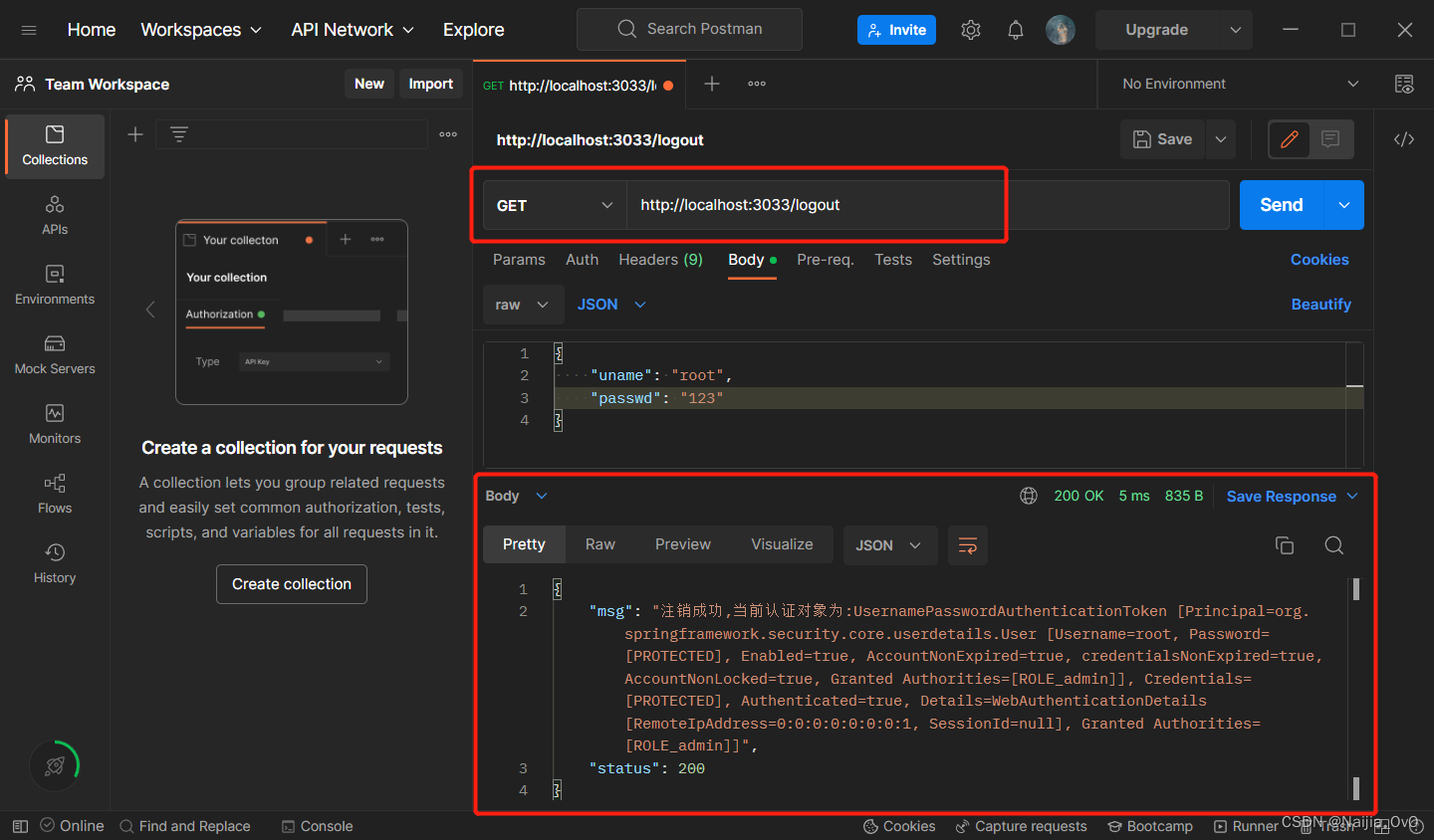Open the Send options dropdown arrow
The height and width of the screenshot is (840, 1434).
coord(1344,205)
